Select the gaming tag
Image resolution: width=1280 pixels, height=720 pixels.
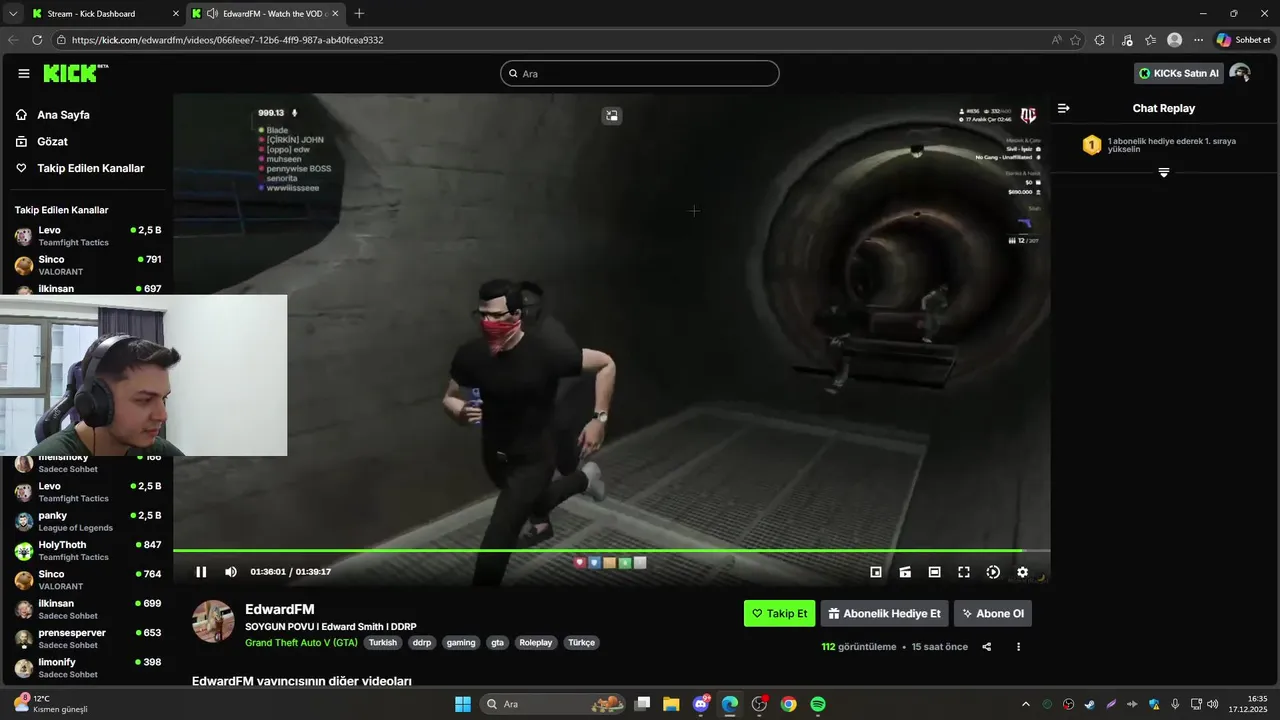coord(461,643)
